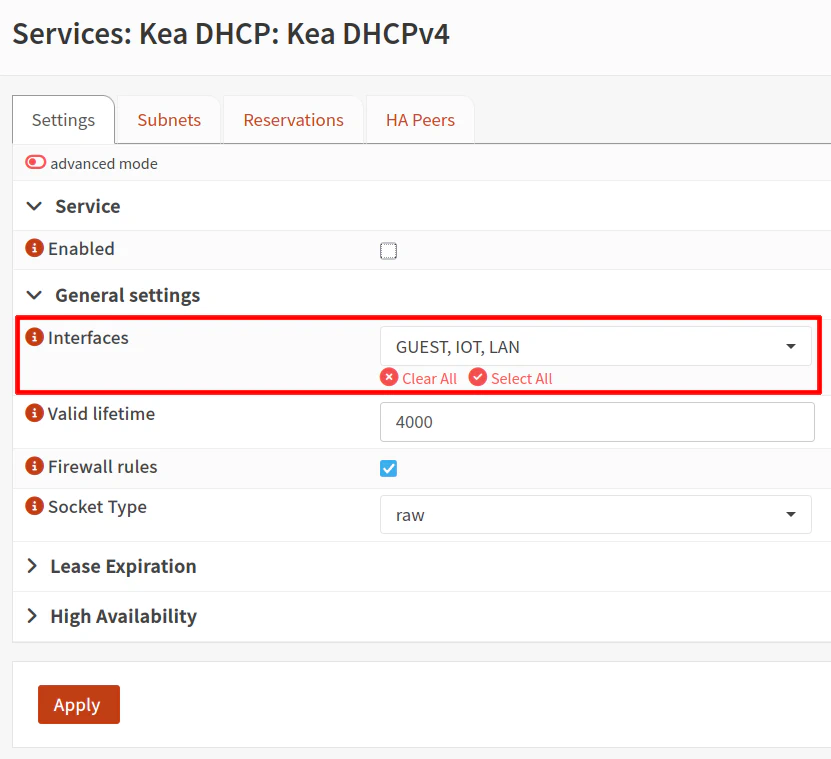Open the Reservations tab

point(294,120)
